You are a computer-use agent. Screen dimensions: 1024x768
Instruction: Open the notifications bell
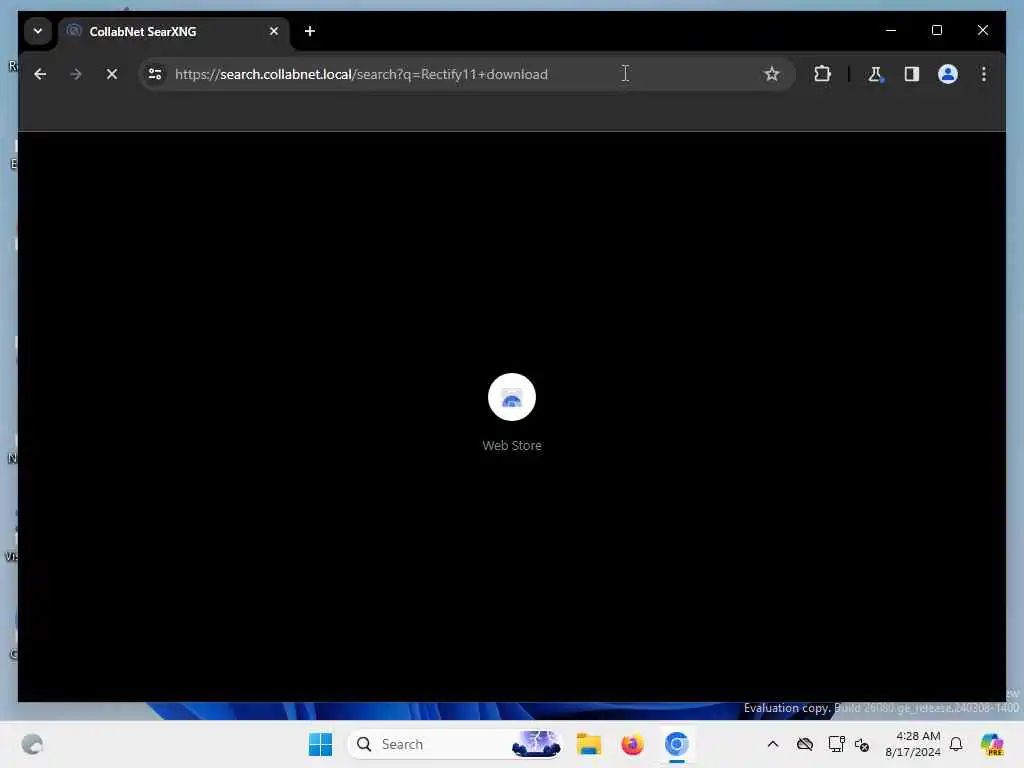coord(956,744)
